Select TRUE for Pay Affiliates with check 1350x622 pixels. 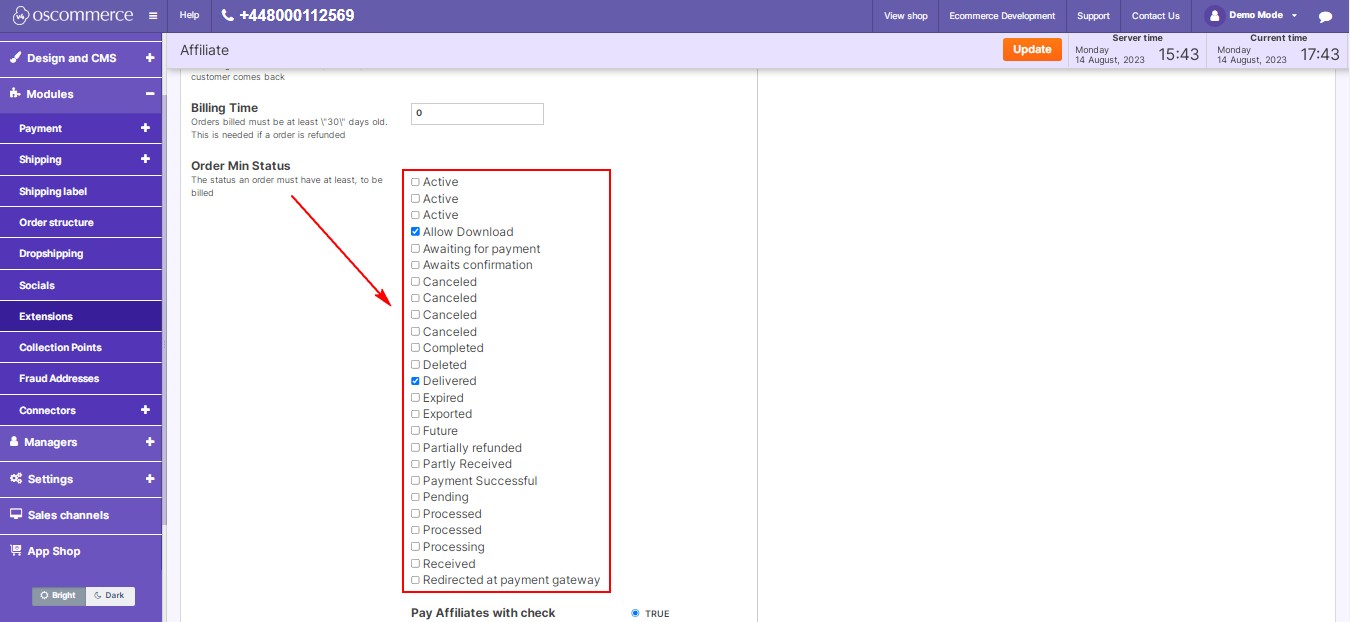tap(635, 613)
